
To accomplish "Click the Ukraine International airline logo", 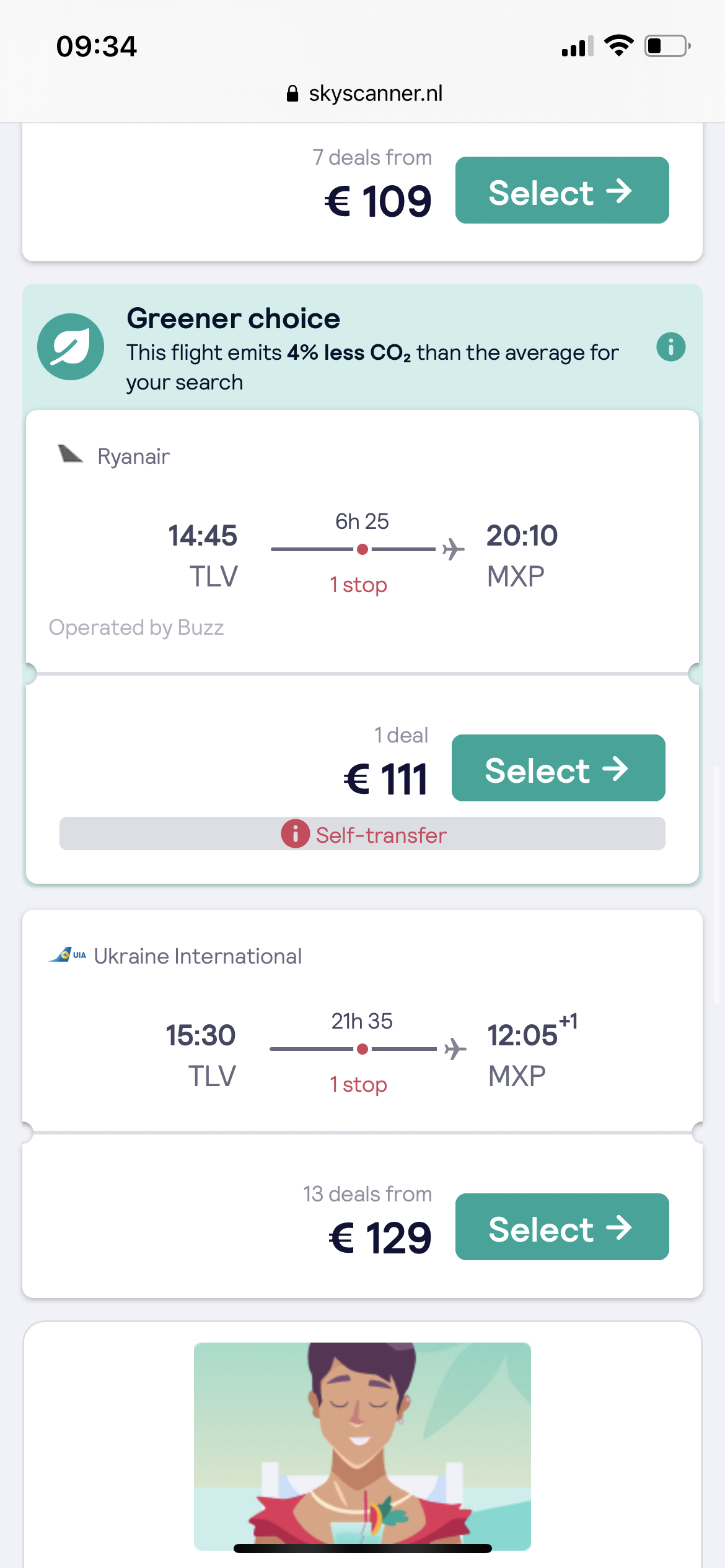I will [x=68, y=955].
